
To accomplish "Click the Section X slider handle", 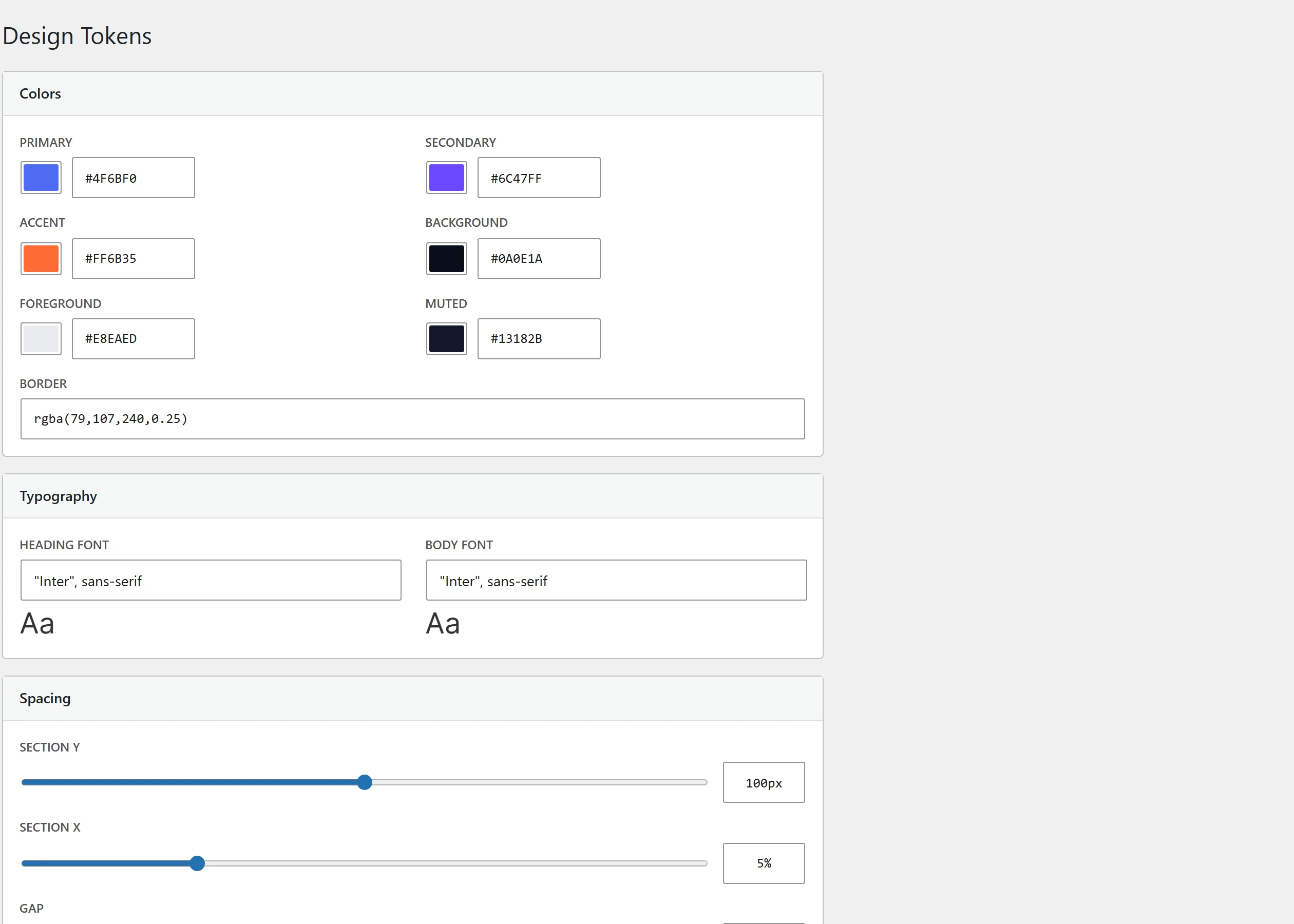I will 197,863.
